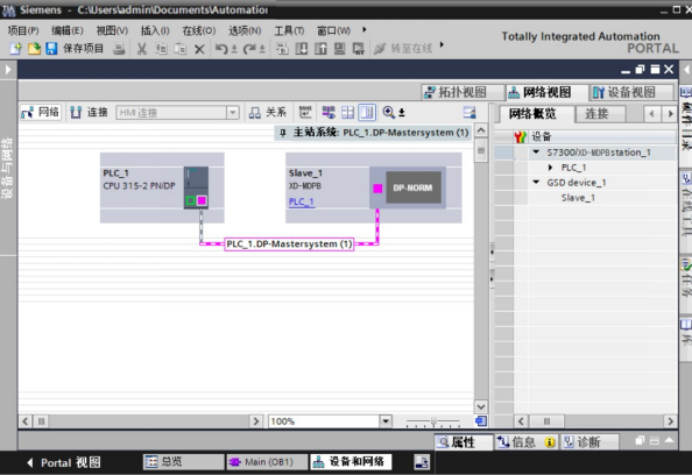
Task: Delete selection with the X icon
Action: tap(199, 49)
